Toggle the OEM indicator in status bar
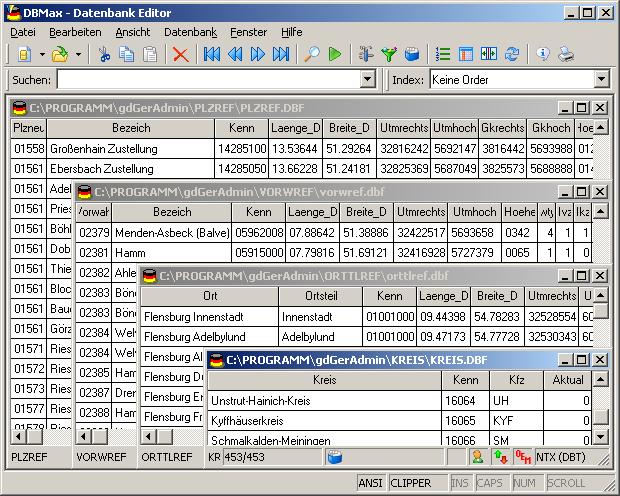Viewport: 620px width, 496px height. (x=523, y=457)
